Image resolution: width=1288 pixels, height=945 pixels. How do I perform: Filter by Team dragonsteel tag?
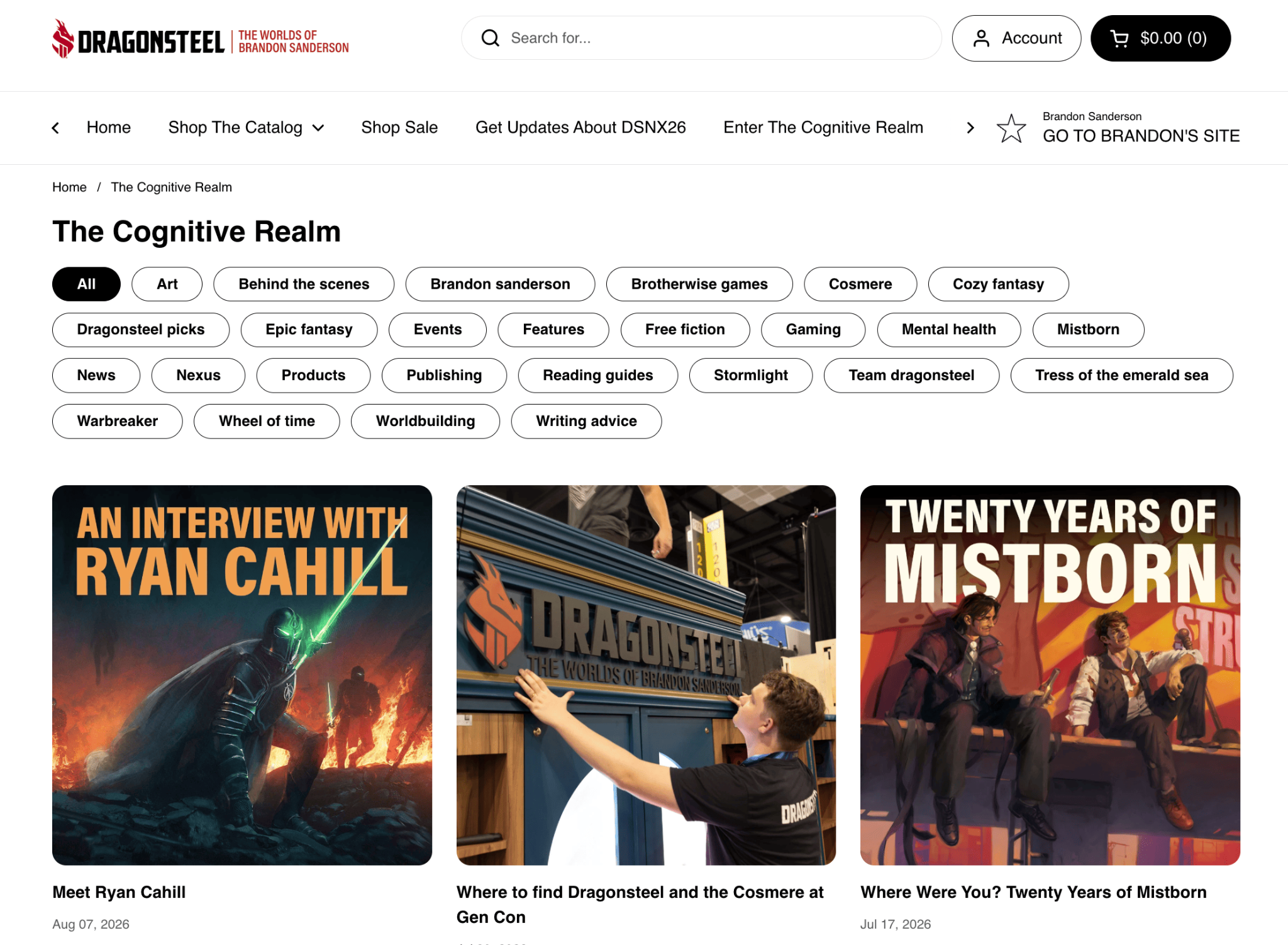911,376
